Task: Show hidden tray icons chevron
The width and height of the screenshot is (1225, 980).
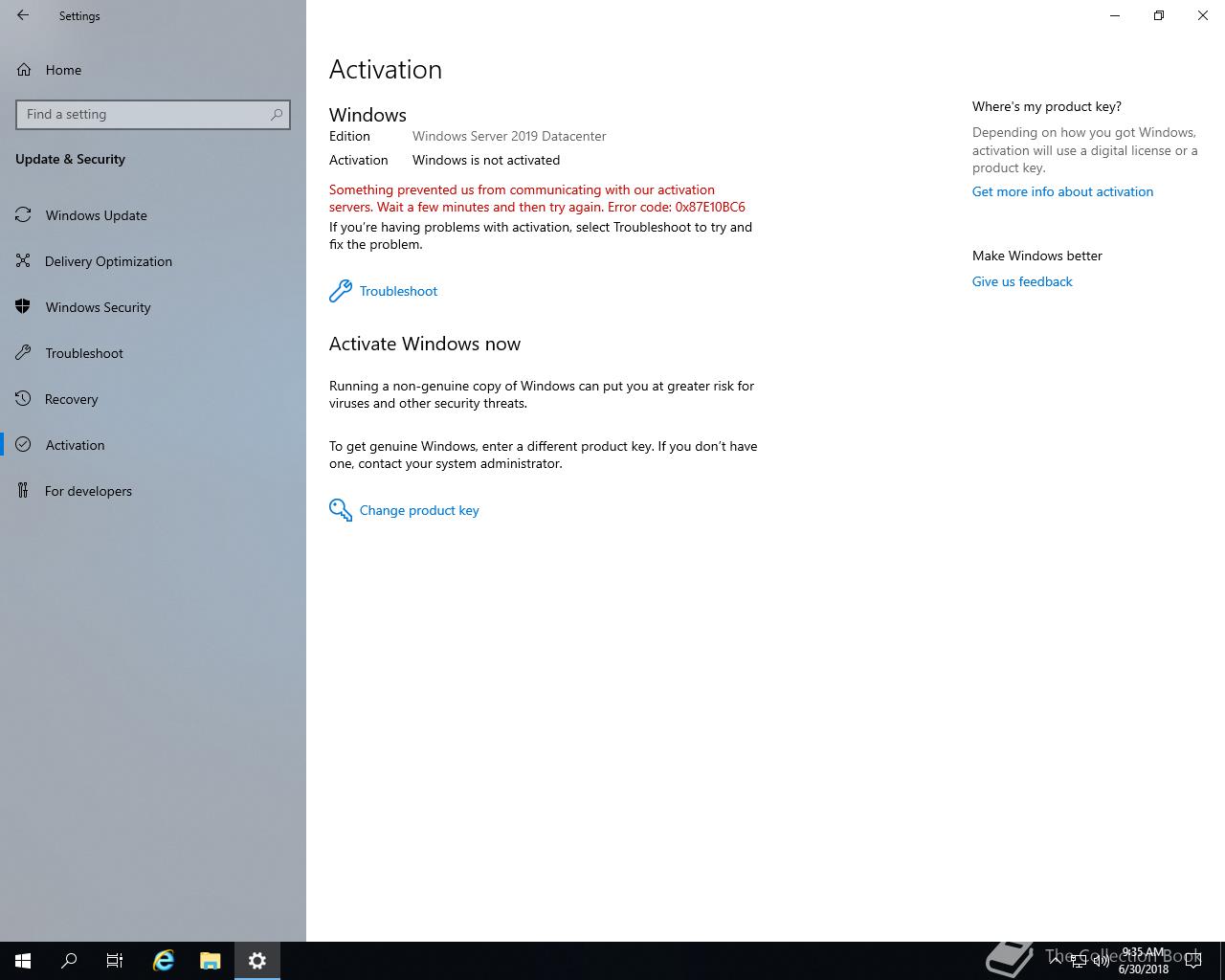Action: tap(1056, 960)
